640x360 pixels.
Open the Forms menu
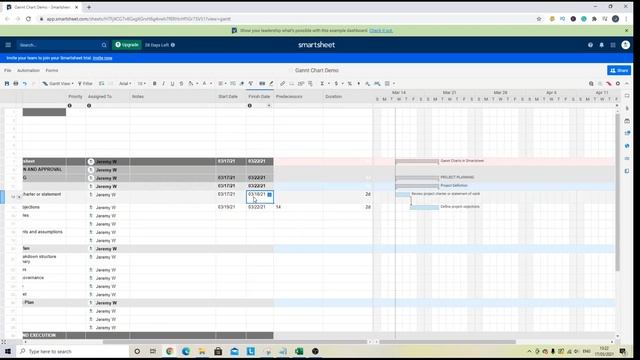point(52,71)
